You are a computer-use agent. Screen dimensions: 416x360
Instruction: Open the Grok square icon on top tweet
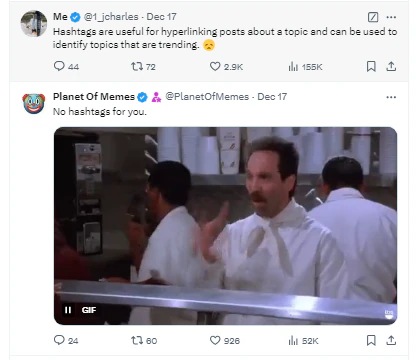tap(373, 17)
